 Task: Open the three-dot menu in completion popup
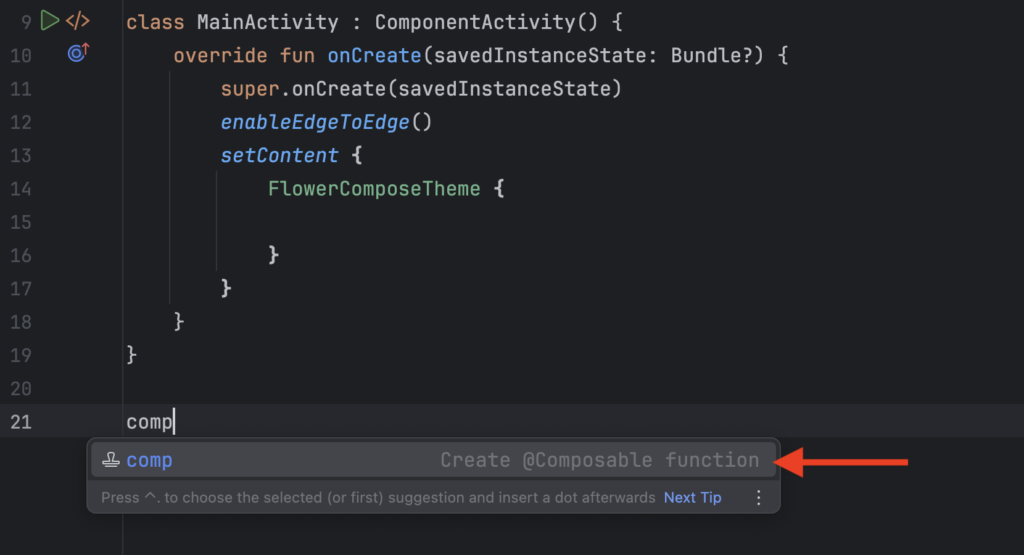(x=758, y=497)
